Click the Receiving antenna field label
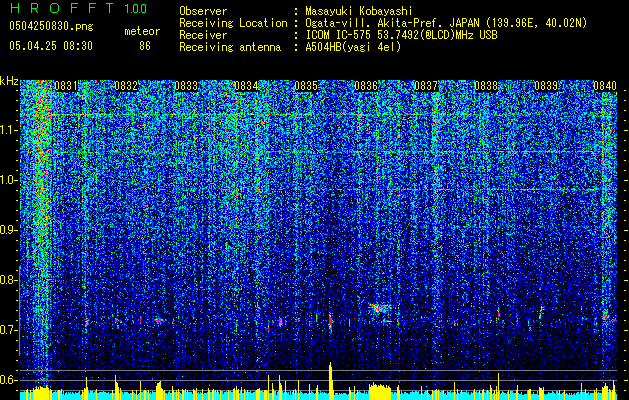 [x=230, y=47]
